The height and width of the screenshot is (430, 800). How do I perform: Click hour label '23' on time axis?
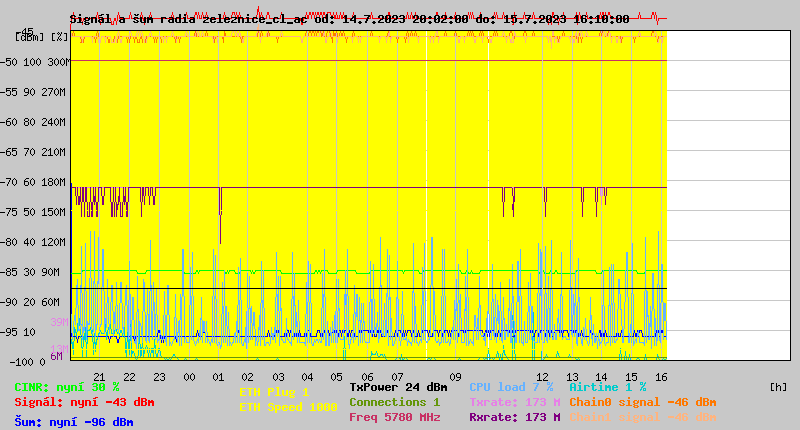pyautogui.click(x=159, y=377)
